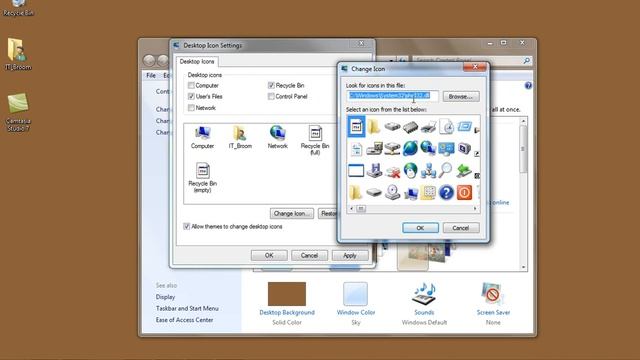Screen dimensions: 640x360
Task: Select the flat hard drive icon in bottom row
Action: [x=374, y=192]
